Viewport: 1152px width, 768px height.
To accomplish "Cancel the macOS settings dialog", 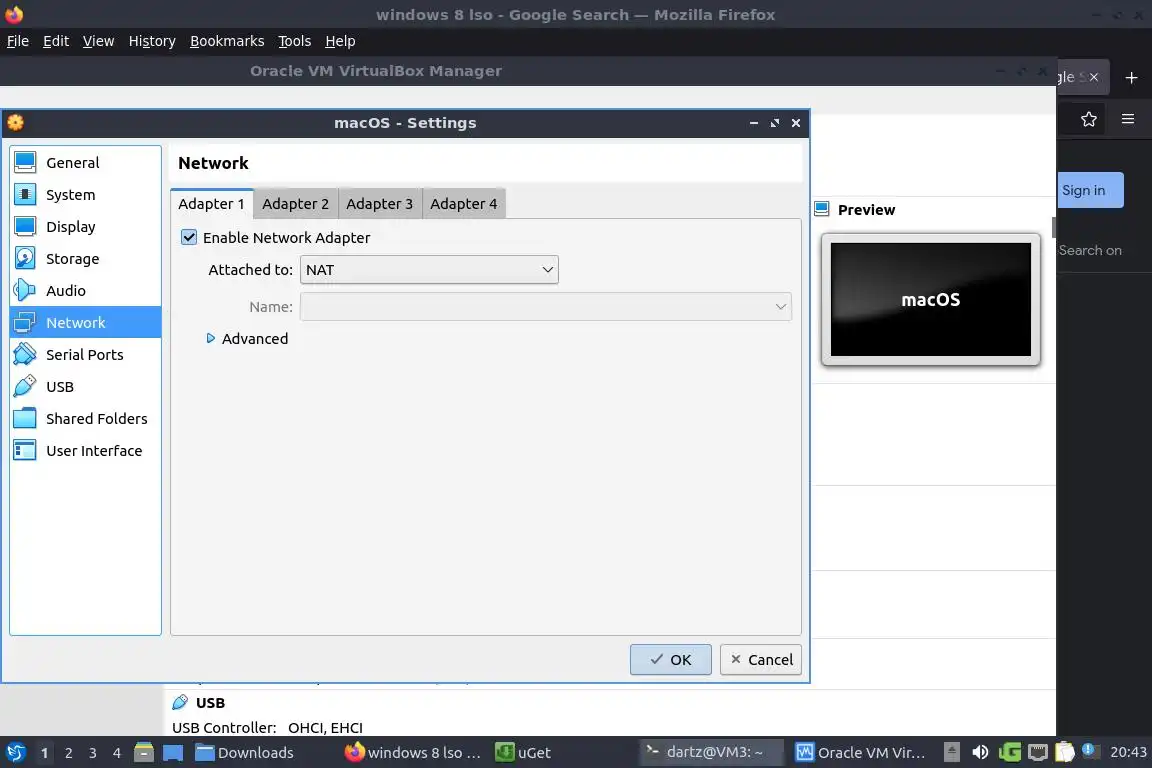I will click(x=760, y=660).
